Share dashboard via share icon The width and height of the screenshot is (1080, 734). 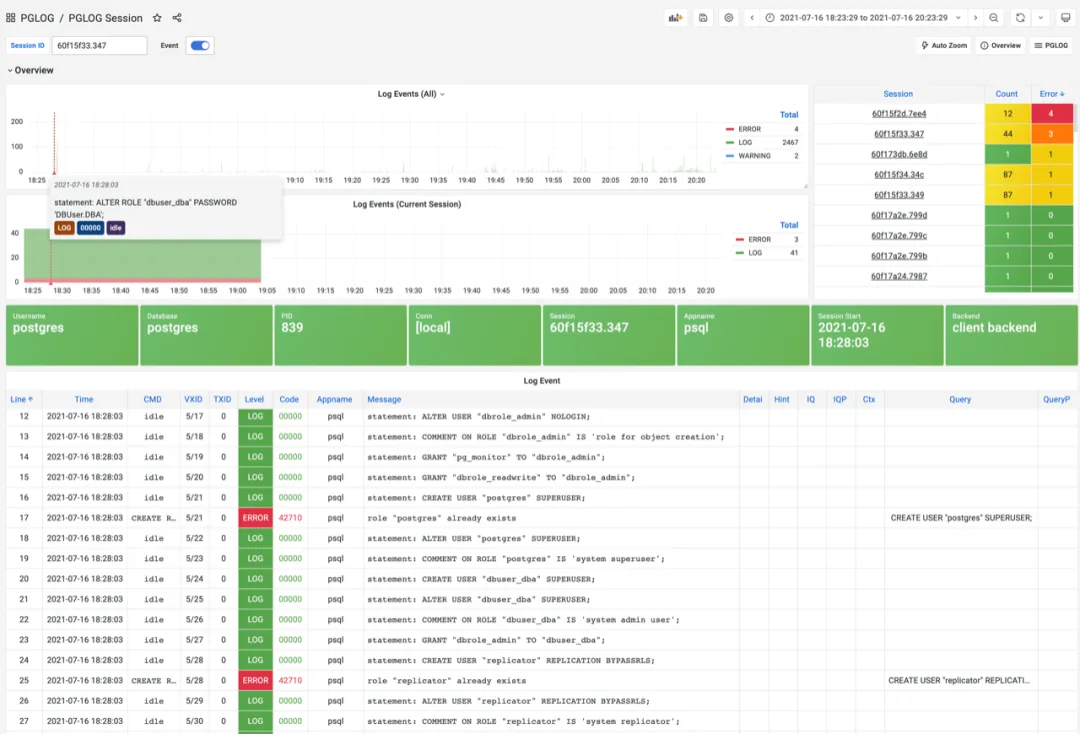point(177,18)
